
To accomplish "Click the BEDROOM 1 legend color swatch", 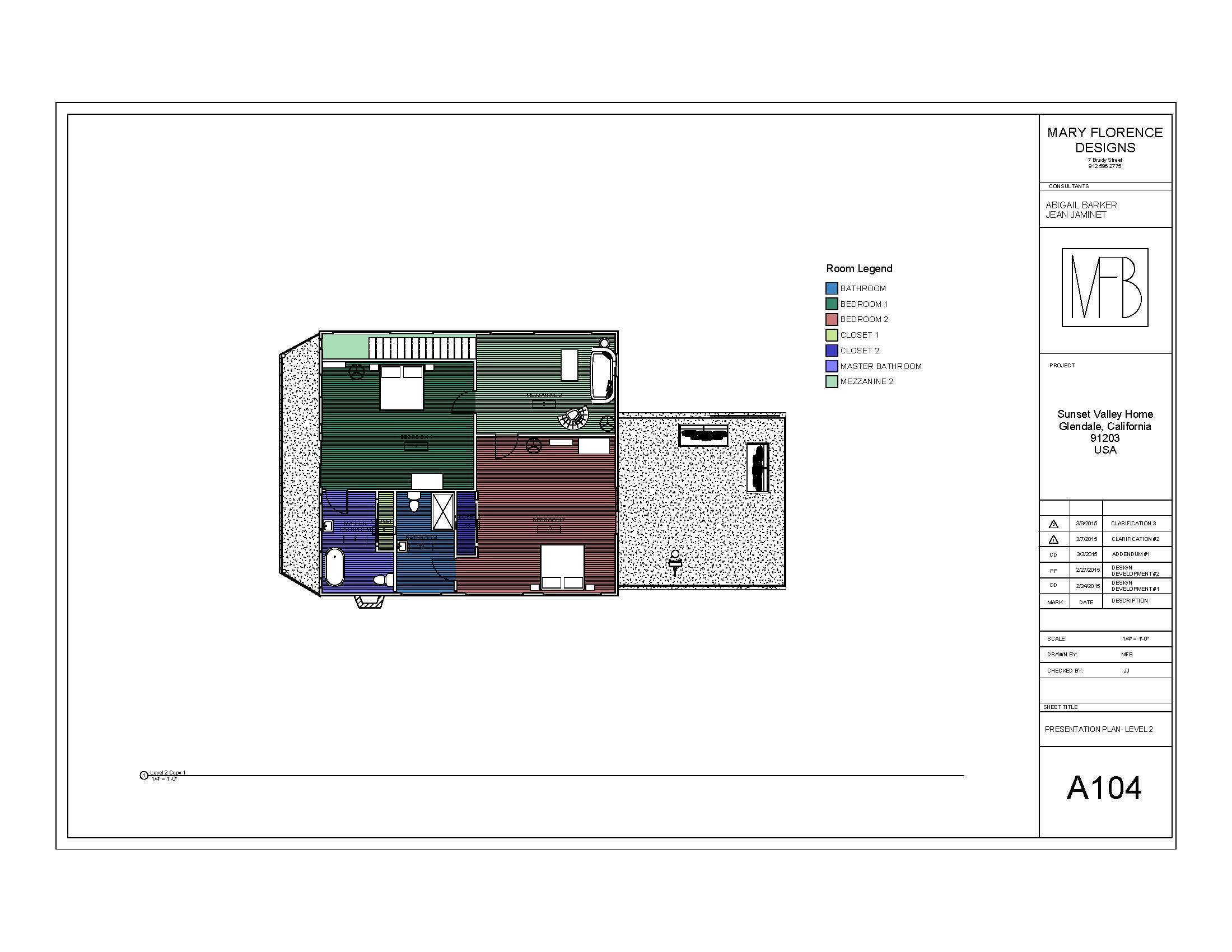I will tap(832, 304).
